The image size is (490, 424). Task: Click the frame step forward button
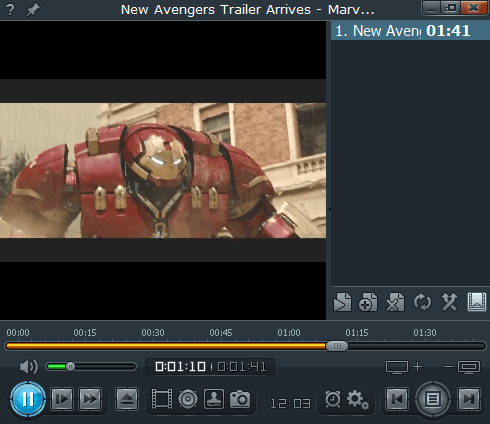click(x=62, y=399)
